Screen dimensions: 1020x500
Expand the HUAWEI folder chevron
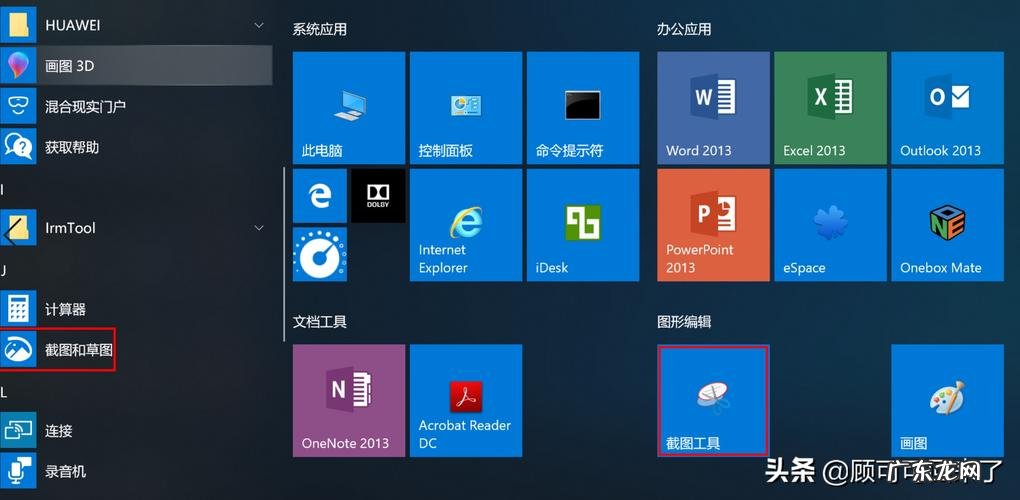[x=259, y=25]
